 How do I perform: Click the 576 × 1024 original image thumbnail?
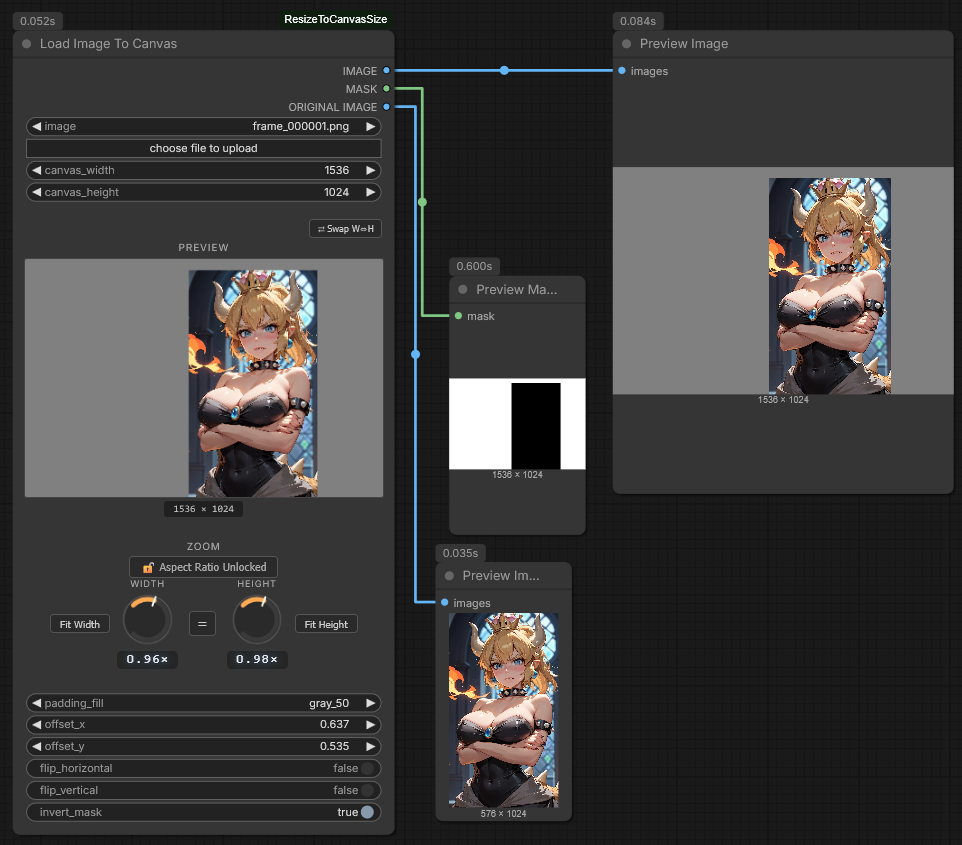(504, 710)
